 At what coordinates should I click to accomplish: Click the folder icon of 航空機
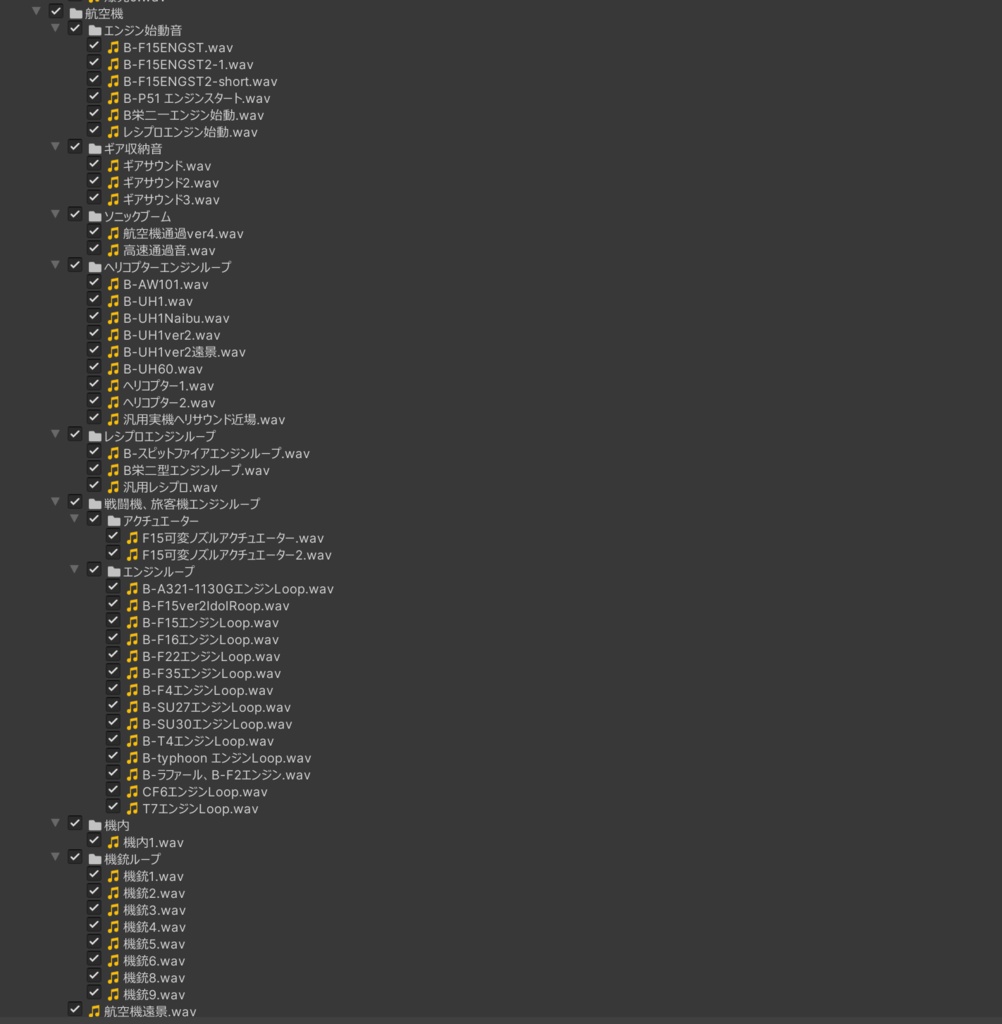click(x=76, y=14)
